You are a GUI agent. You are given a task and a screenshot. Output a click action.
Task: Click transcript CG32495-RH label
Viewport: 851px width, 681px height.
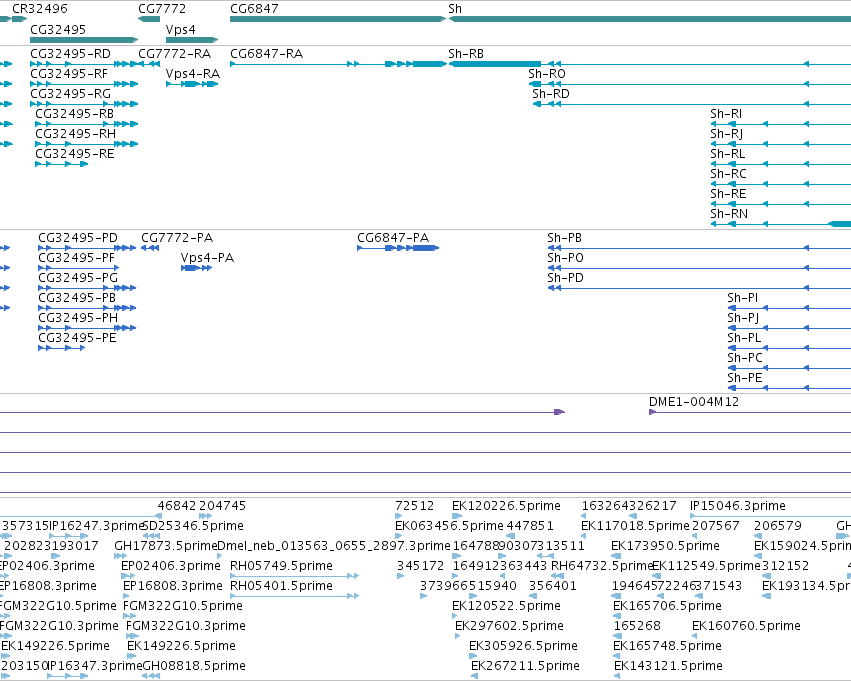click(x=75, y=134)
